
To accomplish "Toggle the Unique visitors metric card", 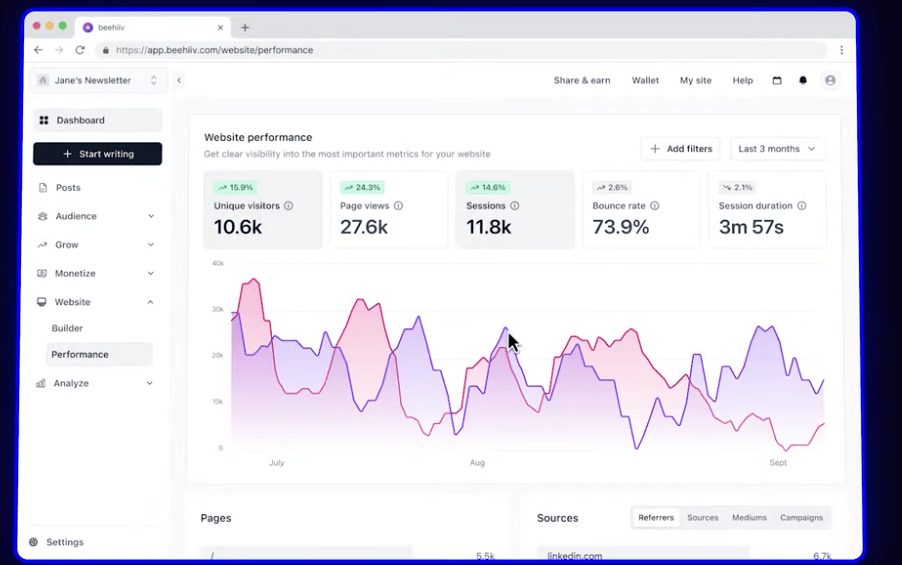I will (x=262, y=210).
